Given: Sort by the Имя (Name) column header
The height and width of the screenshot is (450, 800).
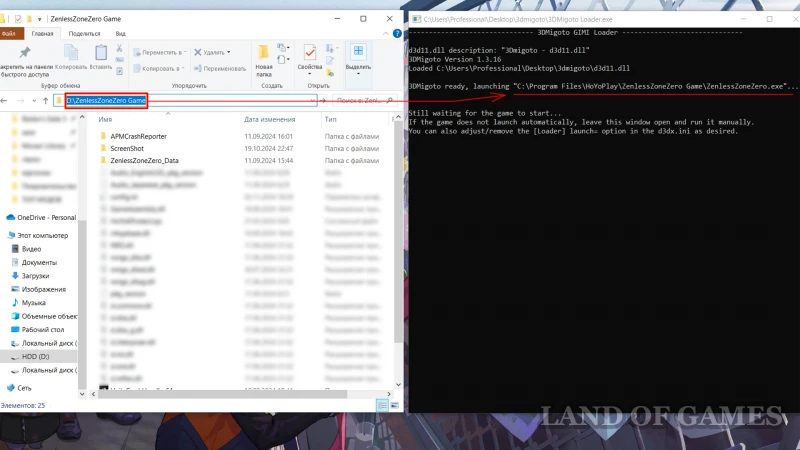Looking at the screenshot, I should [x=105, y=119].
